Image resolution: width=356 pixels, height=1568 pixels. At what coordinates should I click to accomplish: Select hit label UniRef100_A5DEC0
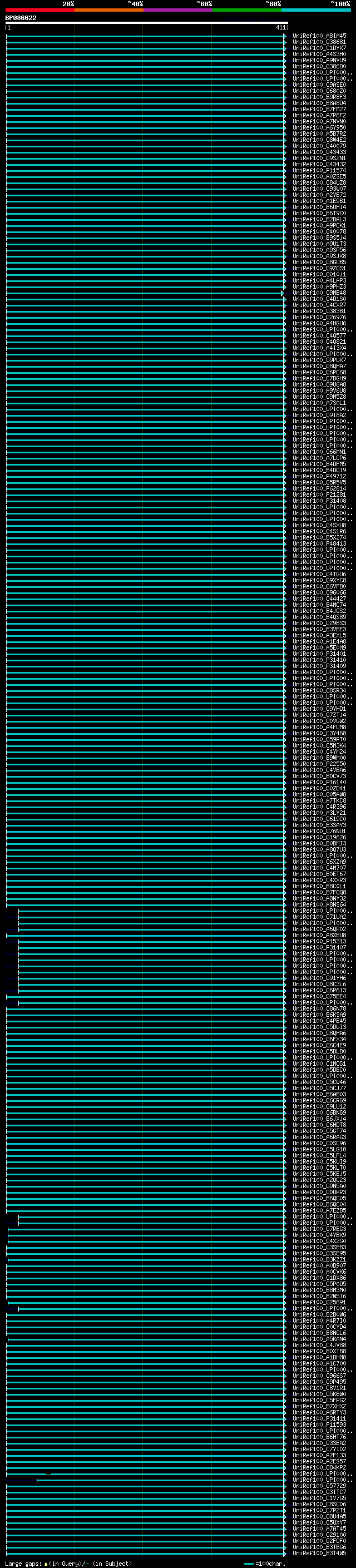(x=319, y=1070)
